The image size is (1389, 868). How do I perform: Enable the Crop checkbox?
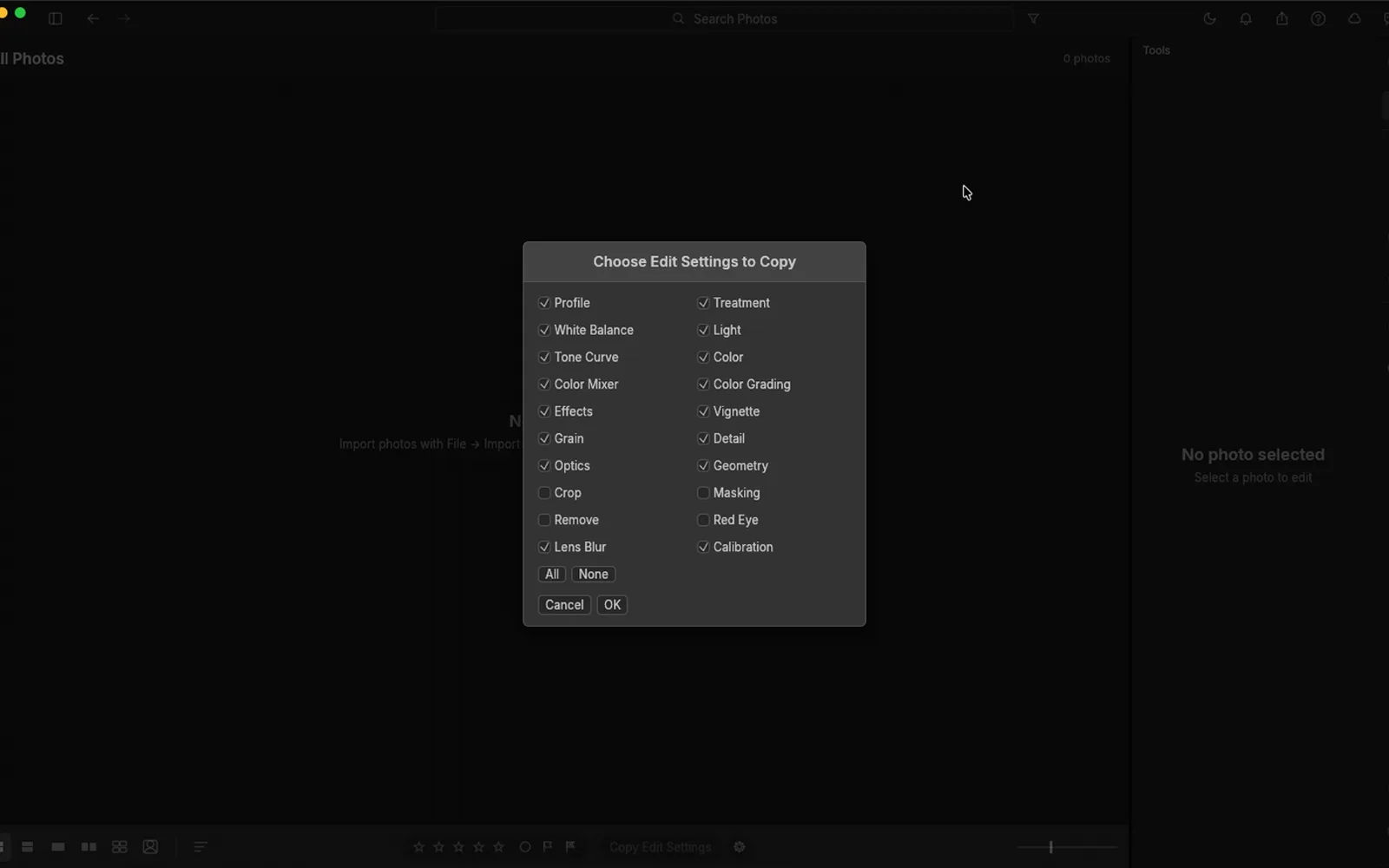[x=544, y=492]
